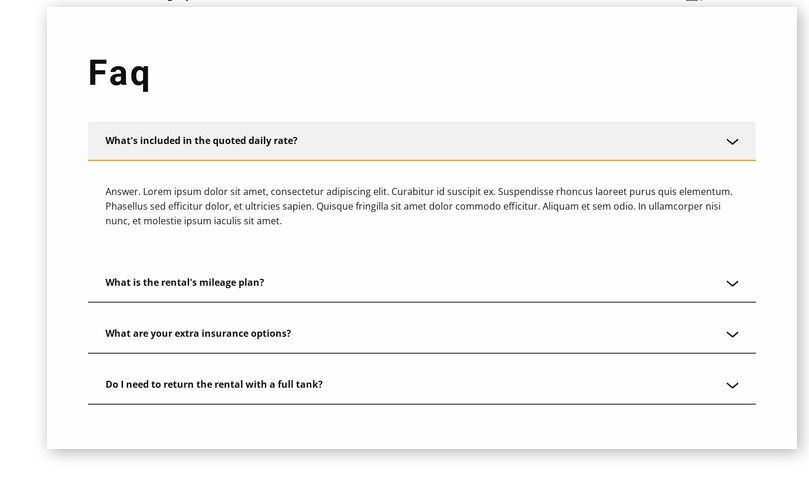Expand "What are your extra insurance options?"
This screenshot has width=809, height=488.
pyautogui.click(x=198, y=334)
